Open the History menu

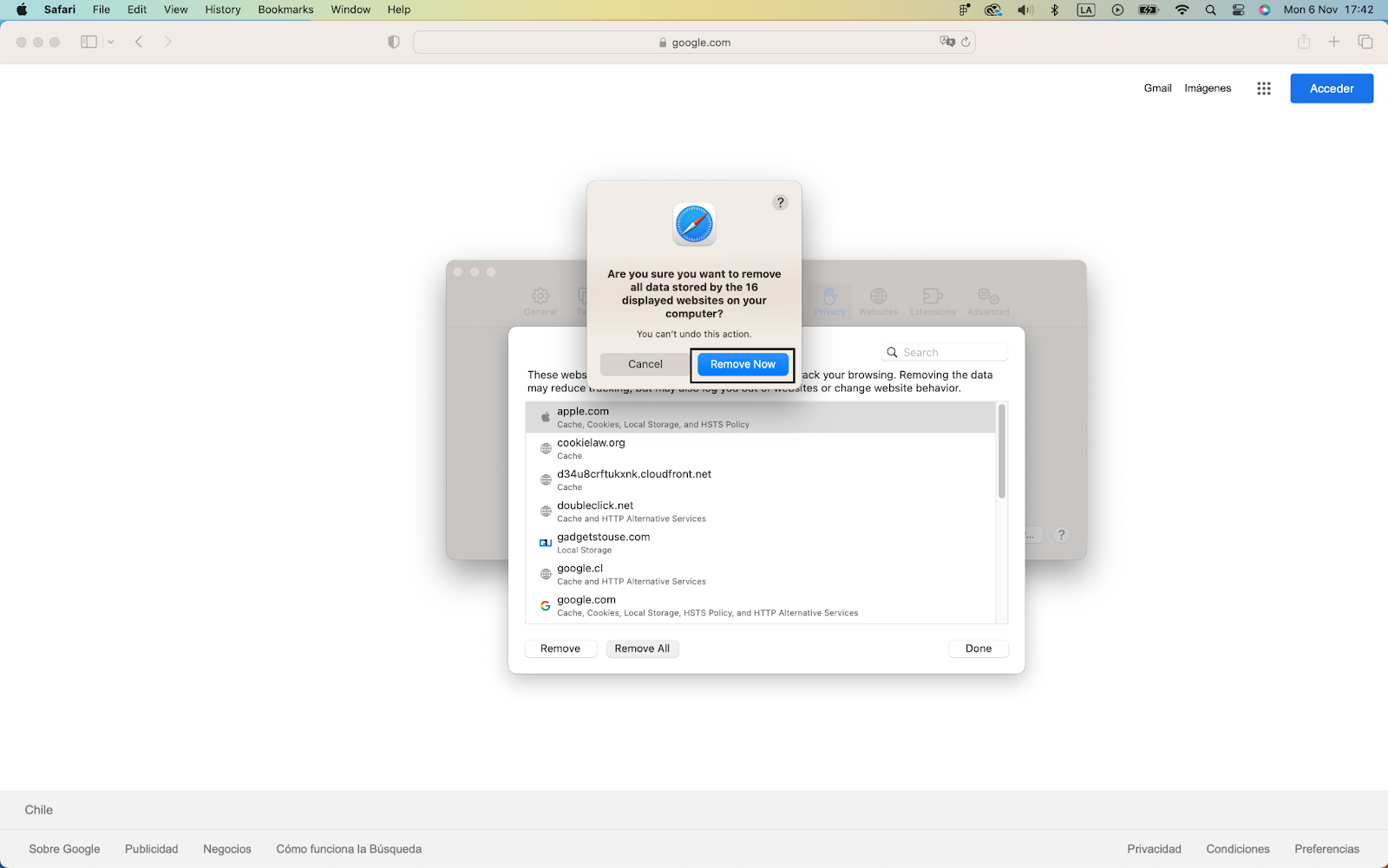[223, 10]
